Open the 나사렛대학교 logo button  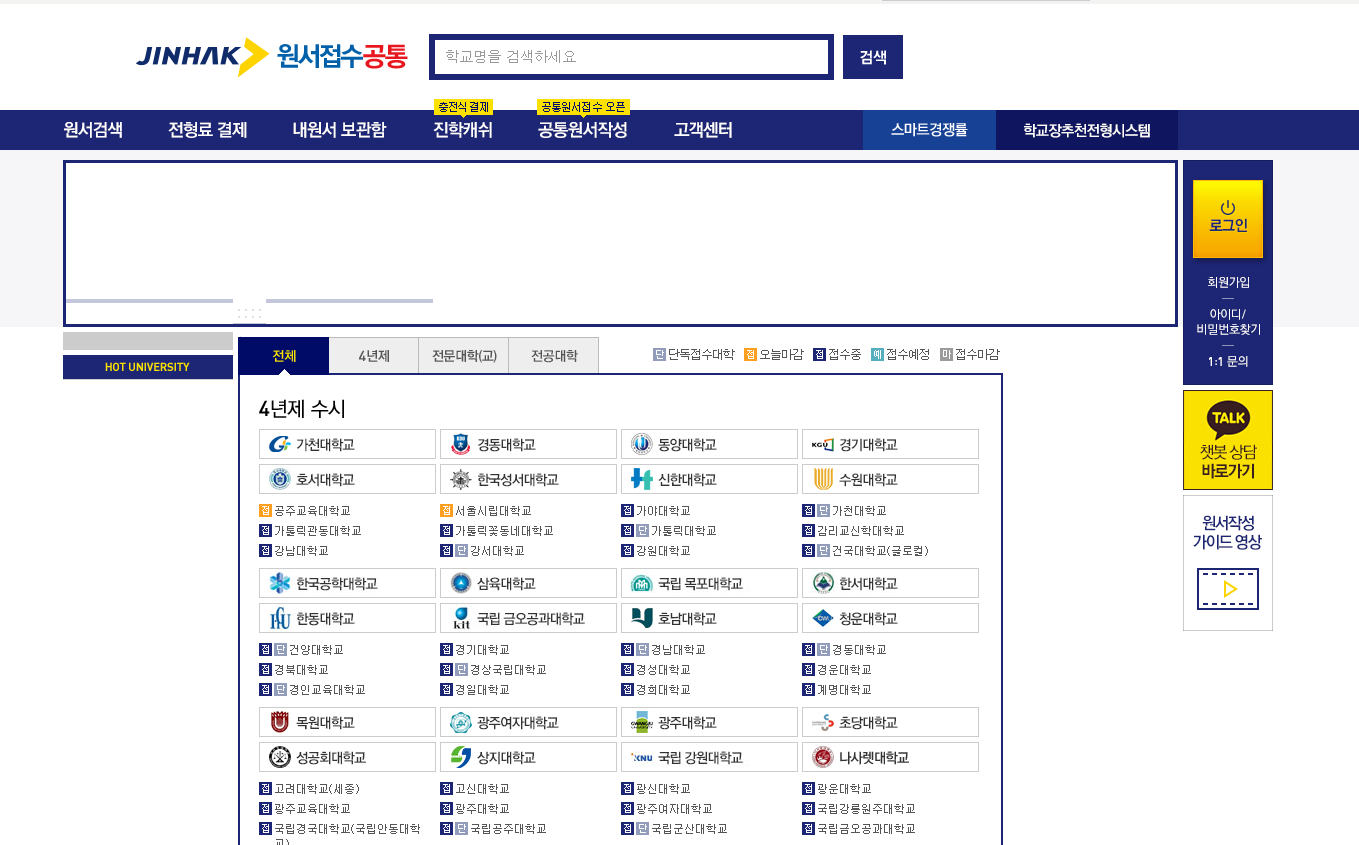tap(890, 757)
